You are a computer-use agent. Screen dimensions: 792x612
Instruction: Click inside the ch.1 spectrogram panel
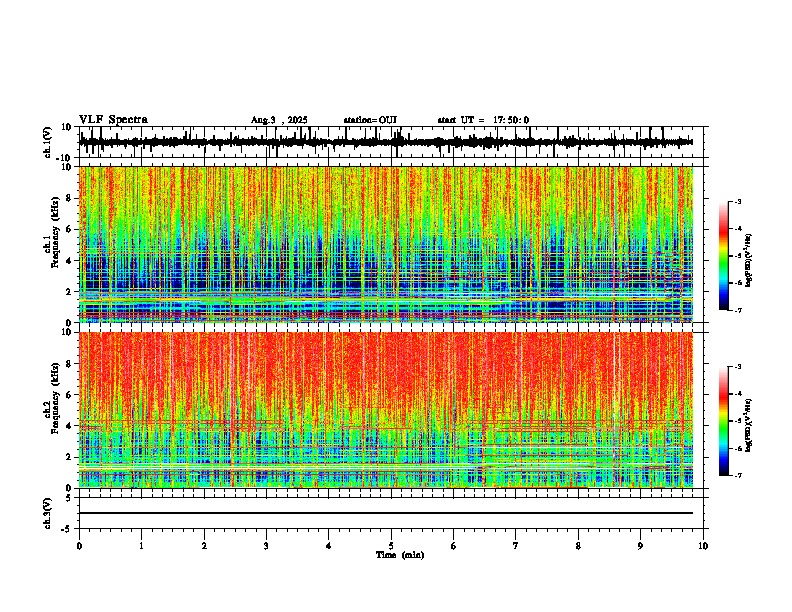coord(386,244)
